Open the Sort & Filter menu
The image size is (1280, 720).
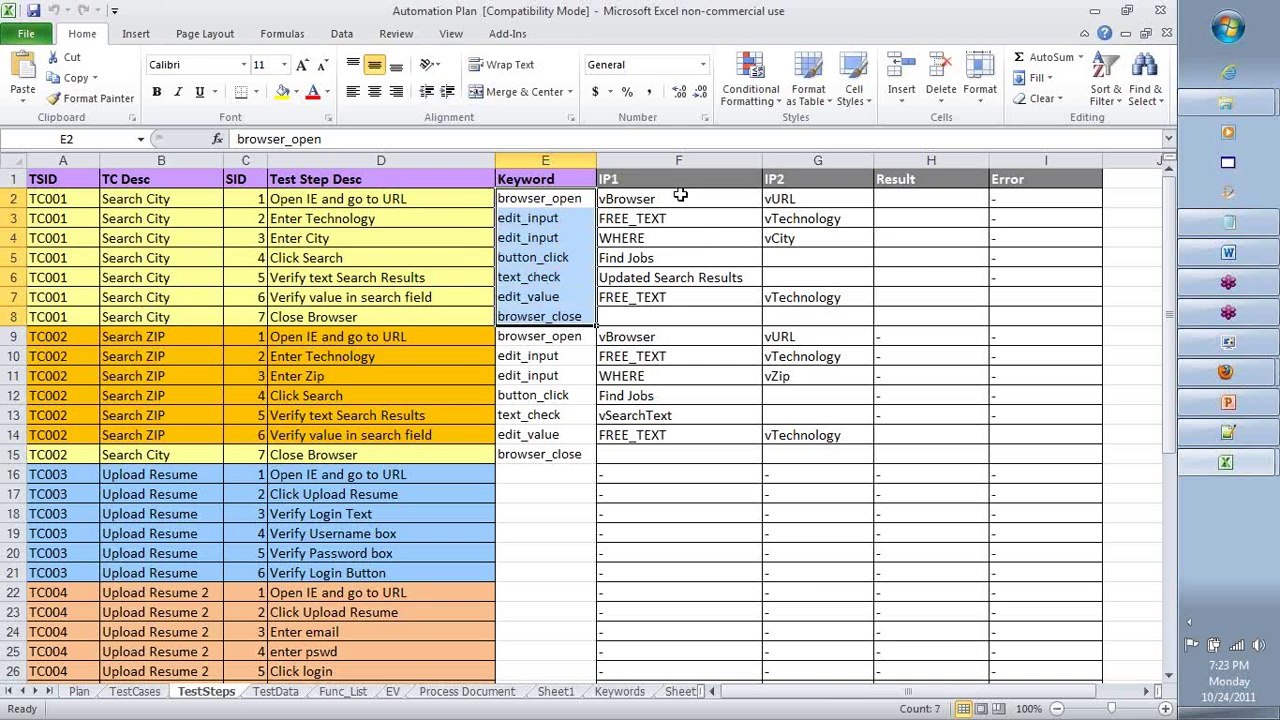pos(1105,79)
